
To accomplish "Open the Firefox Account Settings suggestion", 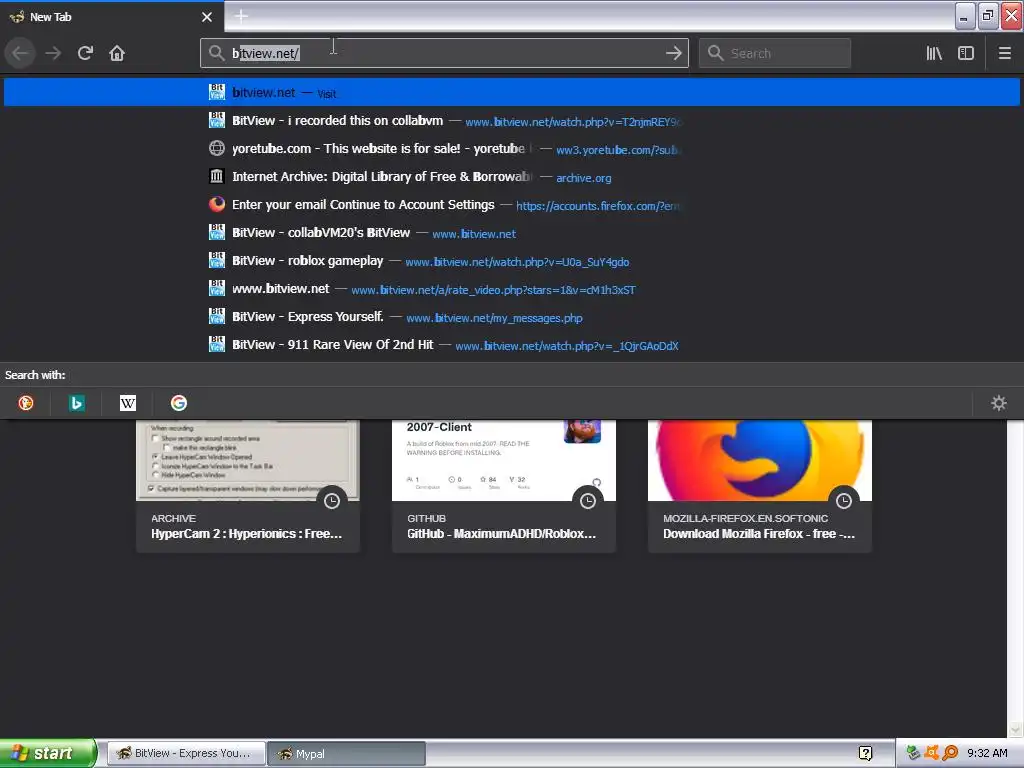I will coord(512,205).
